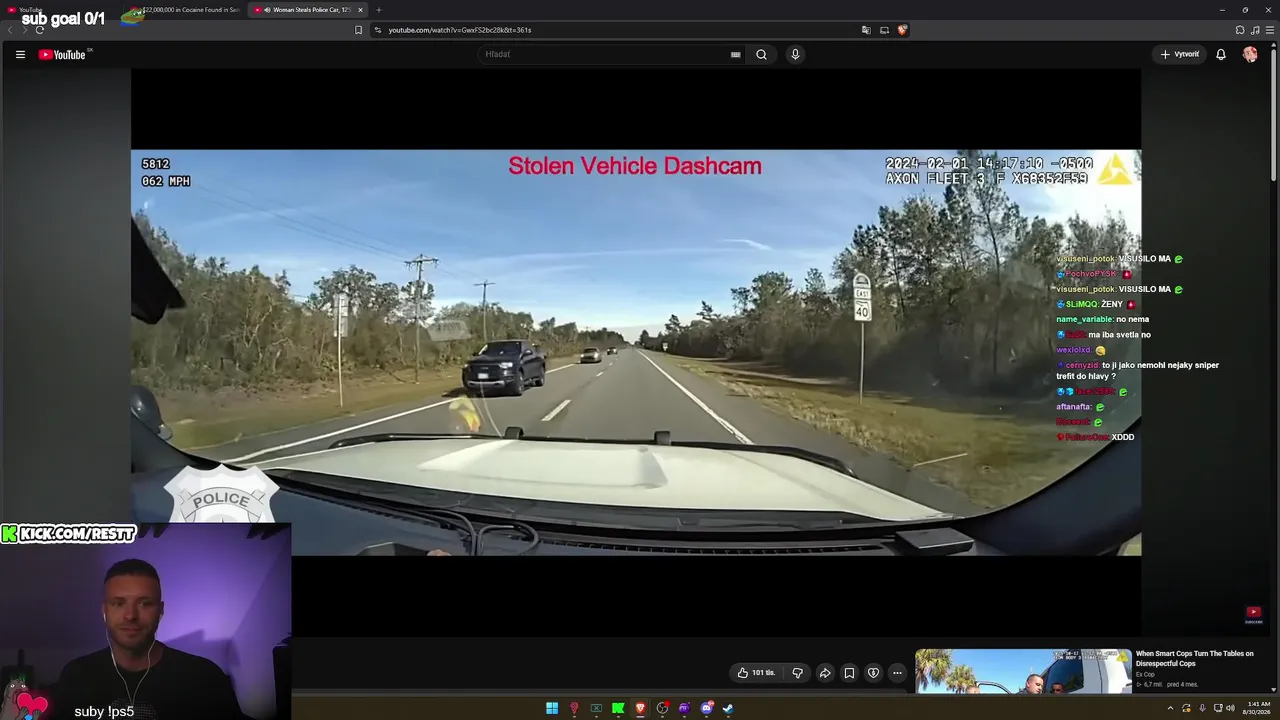Click the taskbar volume speaker icon
1280x720 pixels.
click(1230, 708)
